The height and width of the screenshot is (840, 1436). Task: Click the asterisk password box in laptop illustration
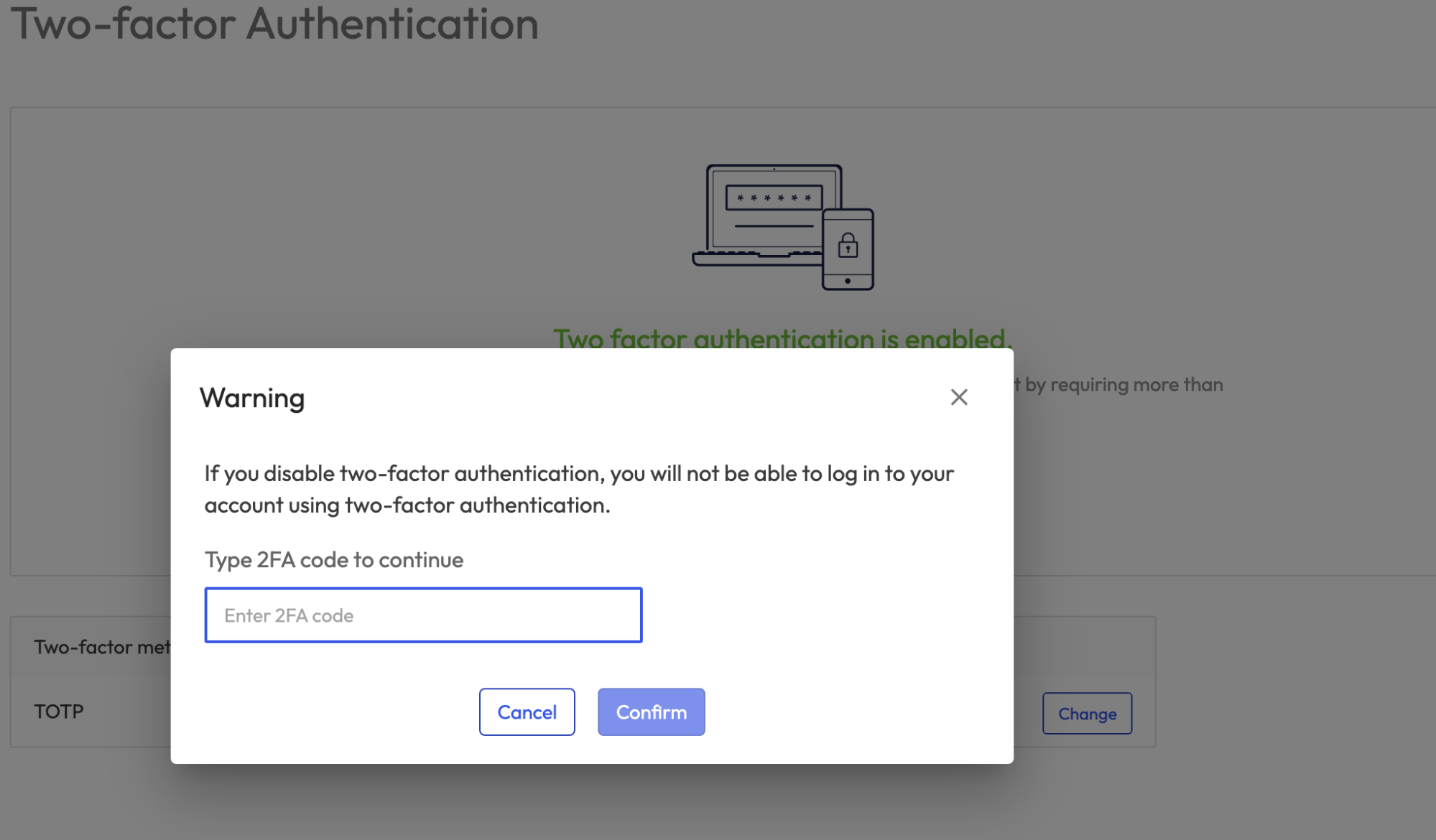click(774, 197)
